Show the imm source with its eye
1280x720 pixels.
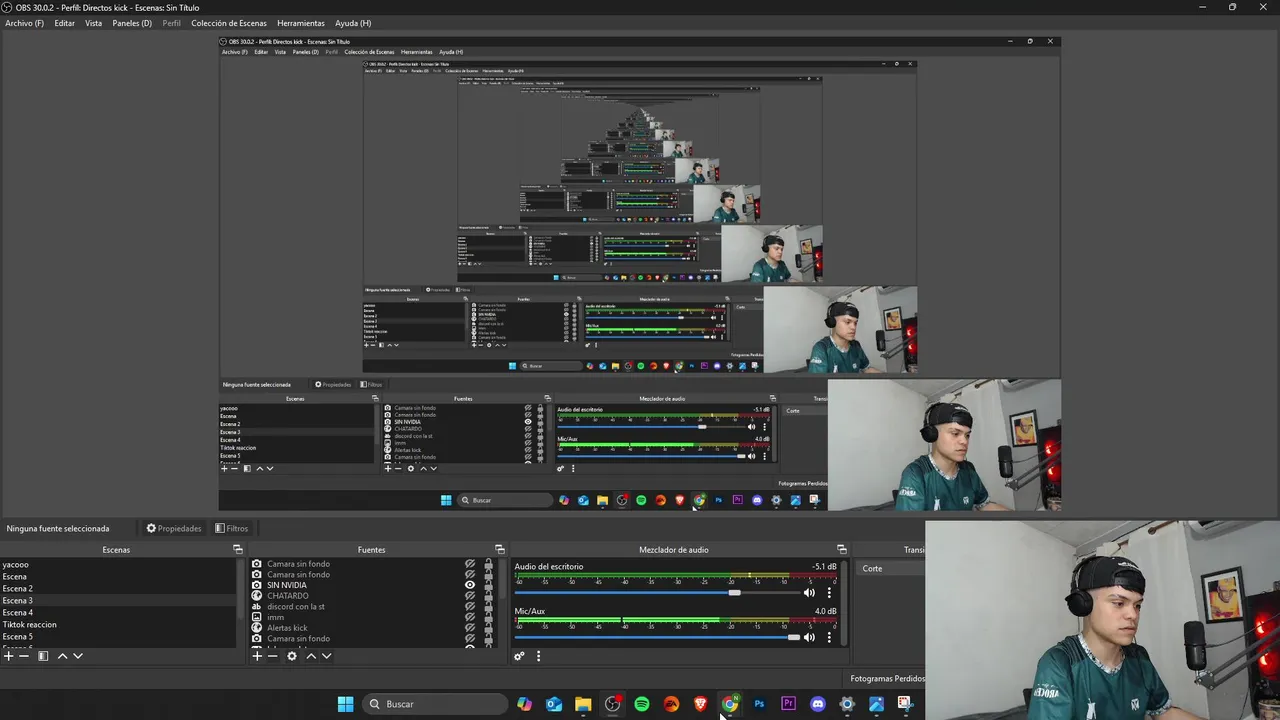tap(470, 617)
